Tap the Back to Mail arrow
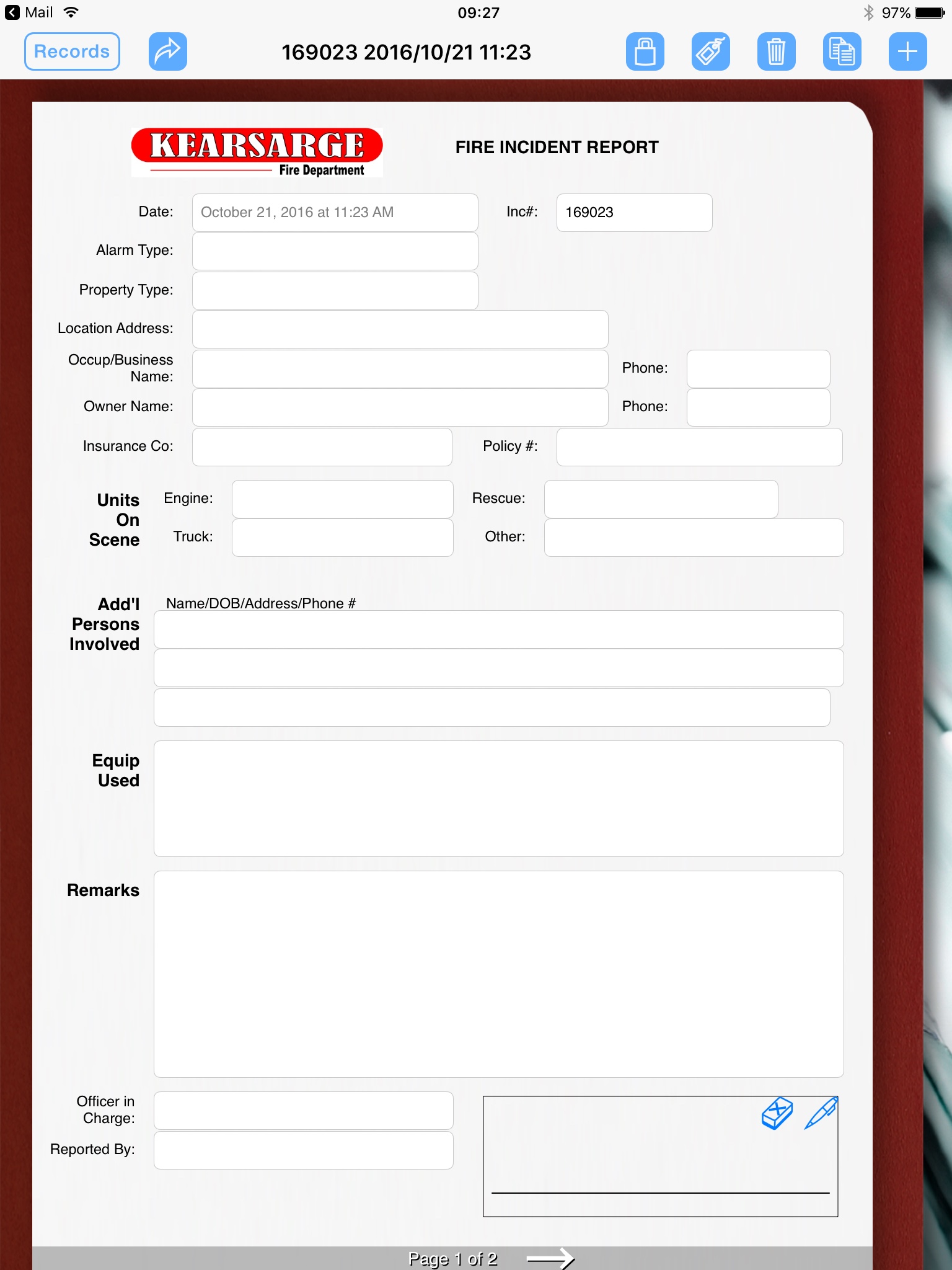The height and width of the screenshot is (1270, 952). click(x=12, y=12)
